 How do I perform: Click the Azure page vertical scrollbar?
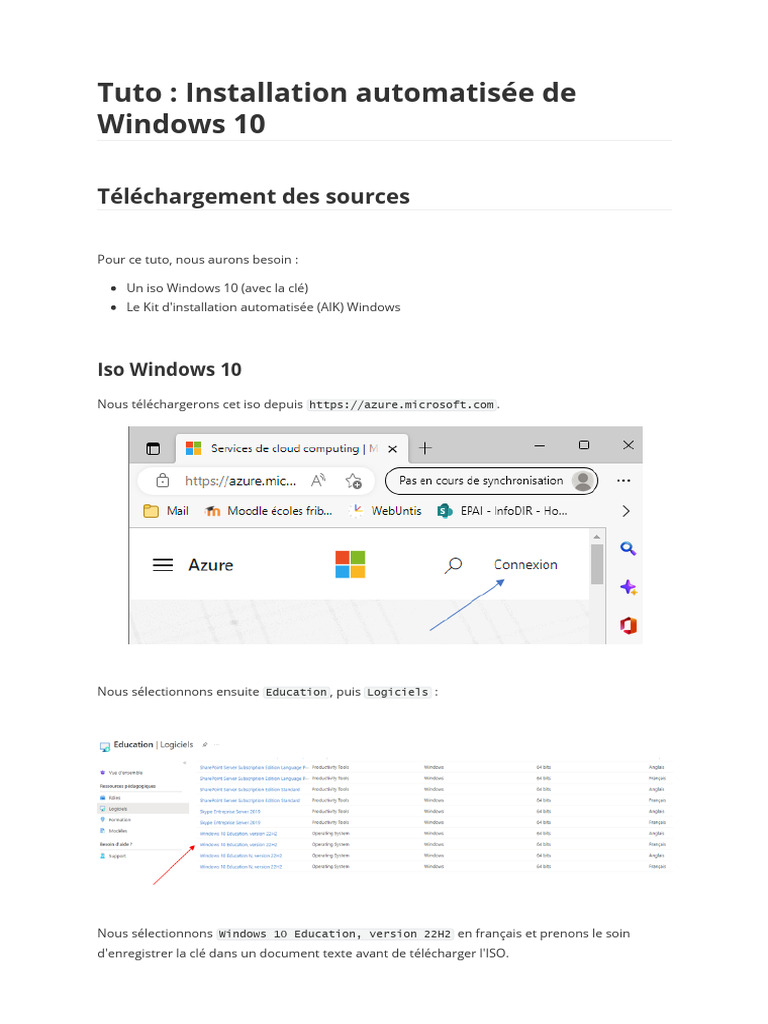click(x=596, y=564)
